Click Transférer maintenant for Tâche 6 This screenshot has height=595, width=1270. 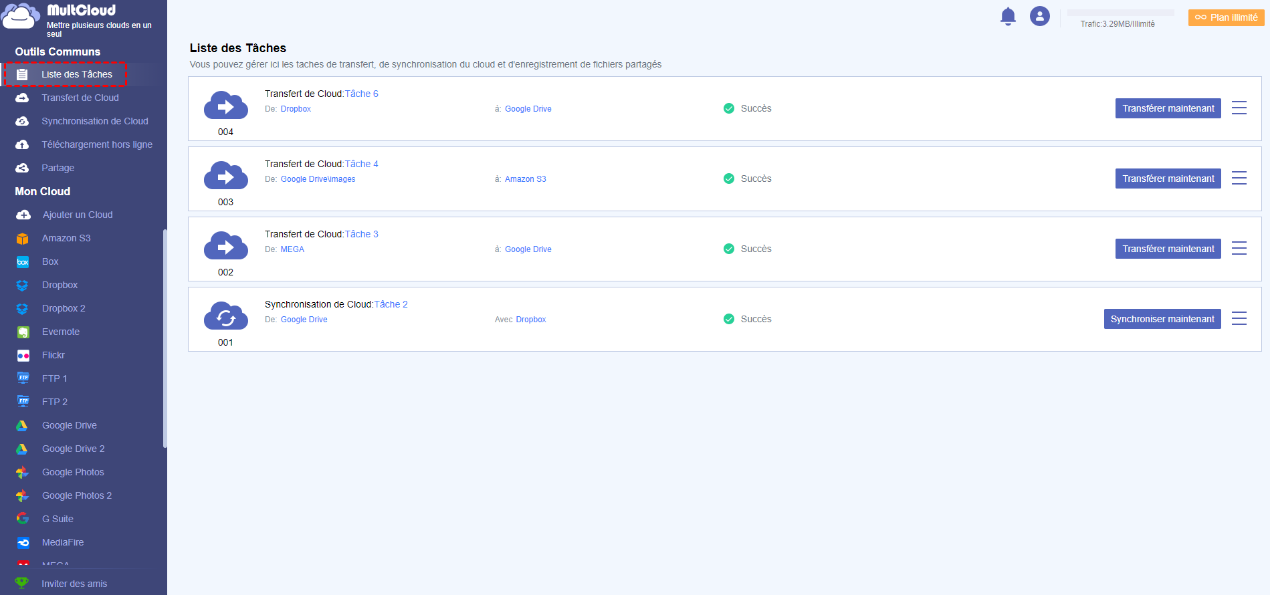[1168, 108]
